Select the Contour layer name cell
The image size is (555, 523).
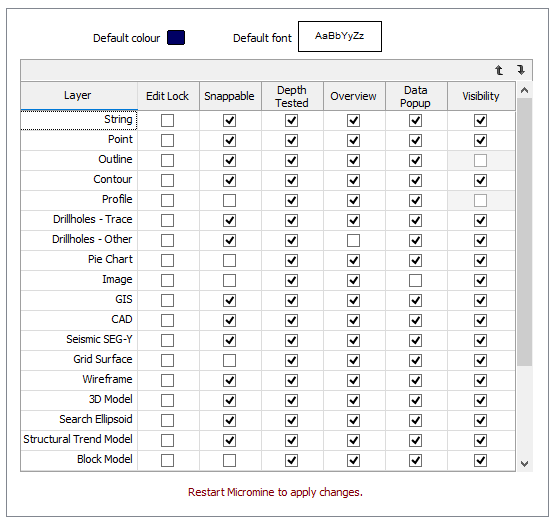pyautogui.click(x=79, y=180)
